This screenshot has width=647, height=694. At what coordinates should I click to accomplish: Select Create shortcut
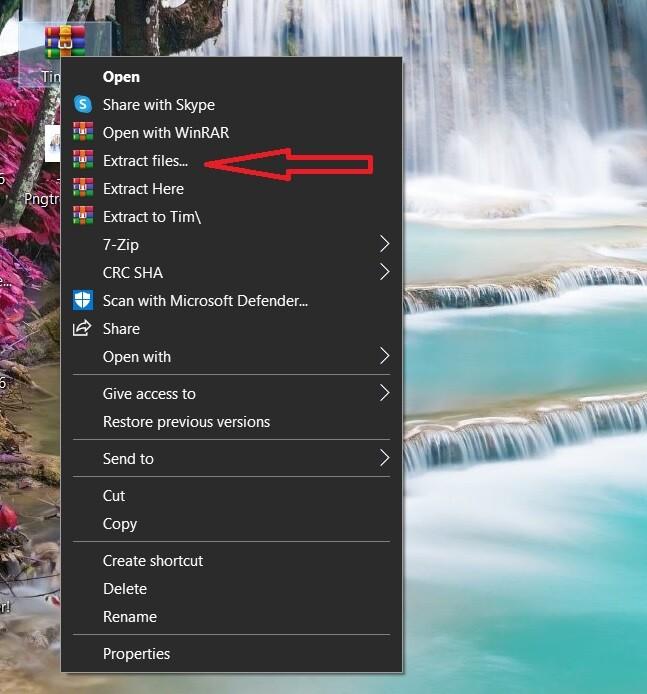(x=231, y=561)
